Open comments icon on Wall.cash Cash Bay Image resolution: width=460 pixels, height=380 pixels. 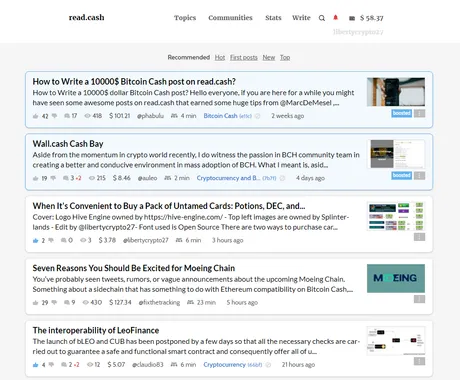66,178
